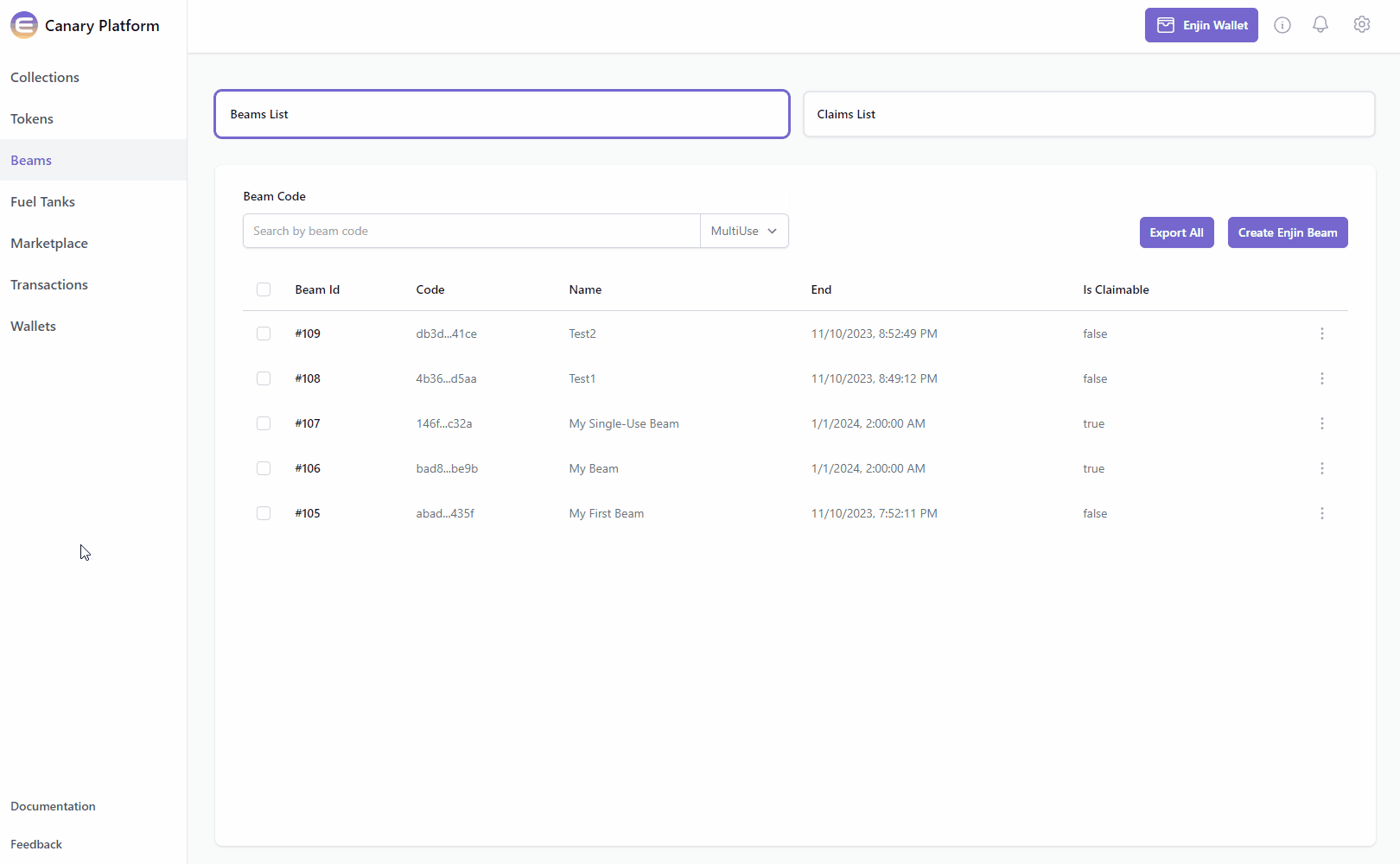Tick the checkbox for beam #106
The image size is (1400, 864).
tap(264, 468)
